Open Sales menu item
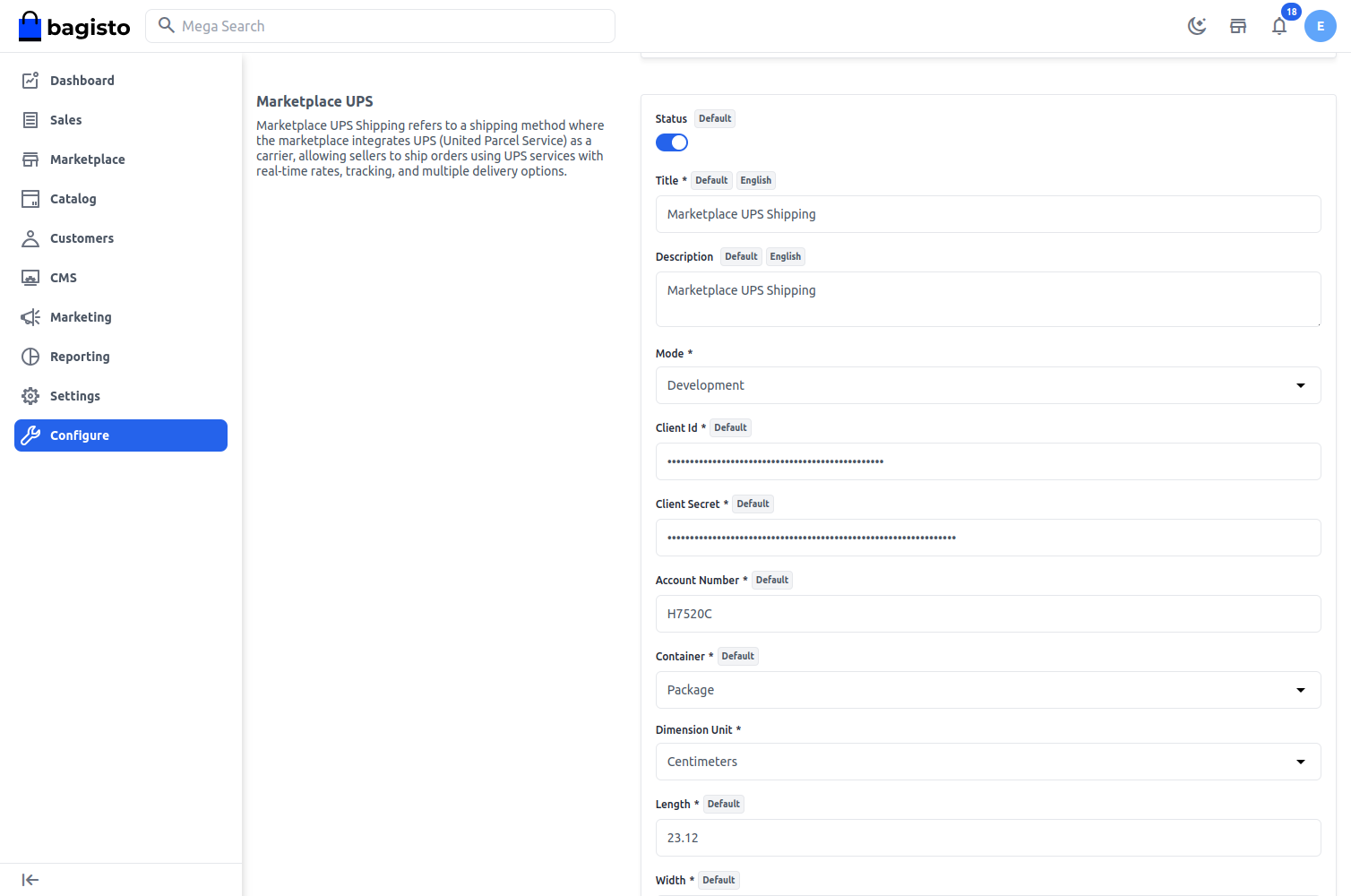This screenshot has height=896, width=1351. [x=121, y=120]
